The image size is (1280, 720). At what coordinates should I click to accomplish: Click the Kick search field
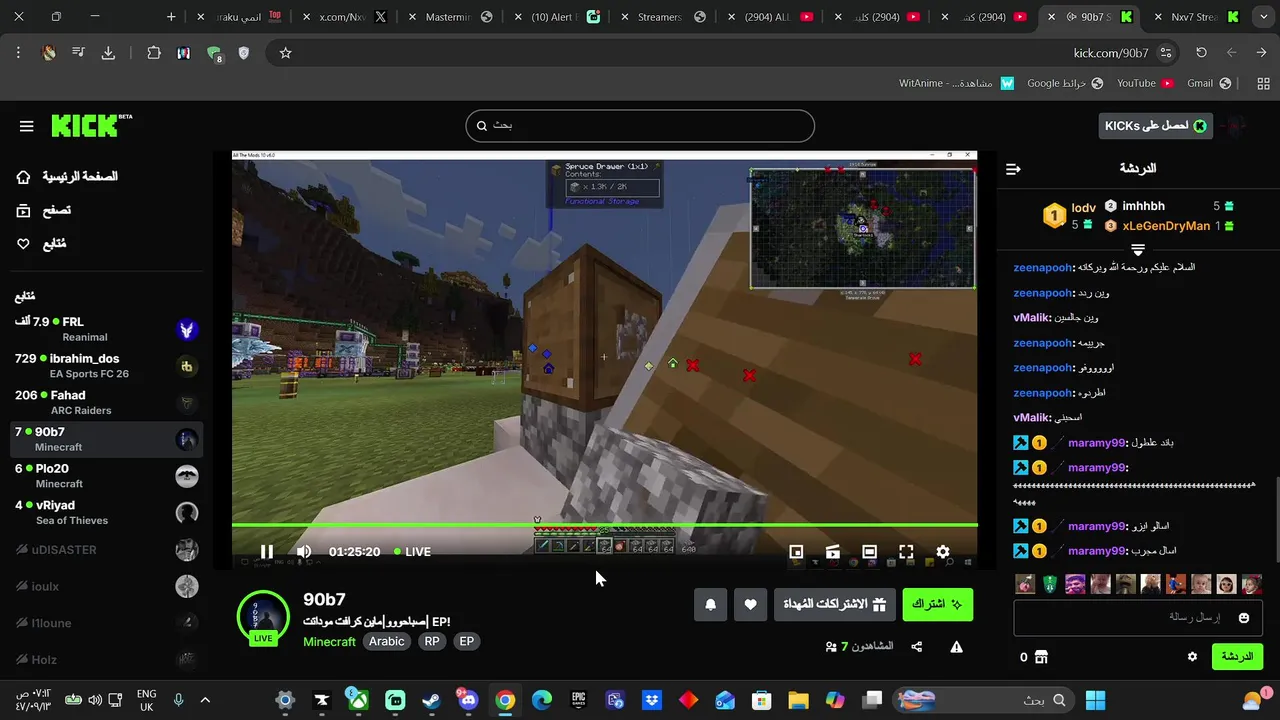640,126
